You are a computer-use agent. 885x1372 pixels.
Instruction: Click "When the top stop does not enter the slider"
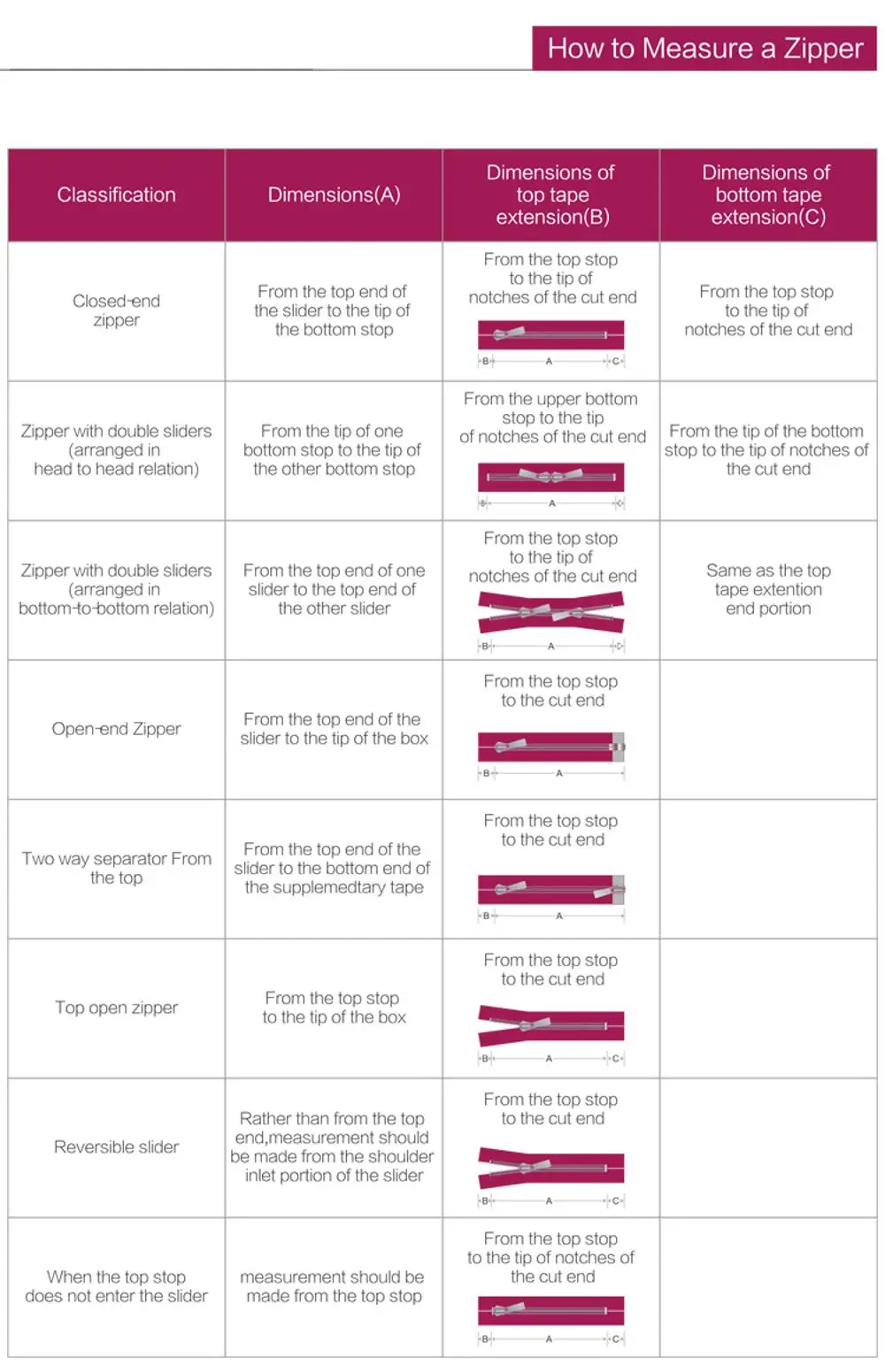tap(116, 1286)
